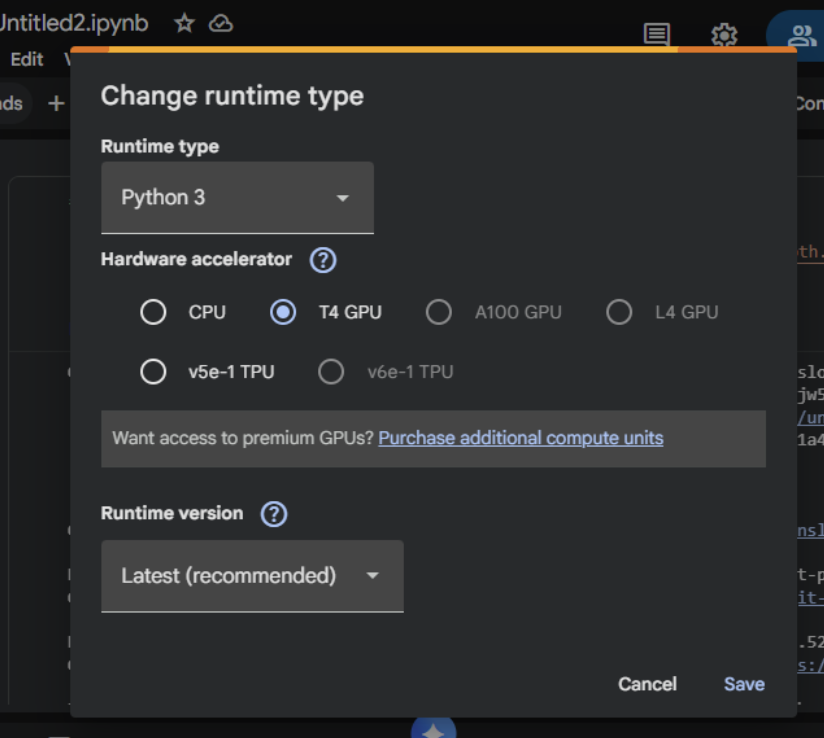This screenshot has width=824, height=738.
Task: Save the runtime type changes
Action: pyautogui.click(x=743, y=684)
